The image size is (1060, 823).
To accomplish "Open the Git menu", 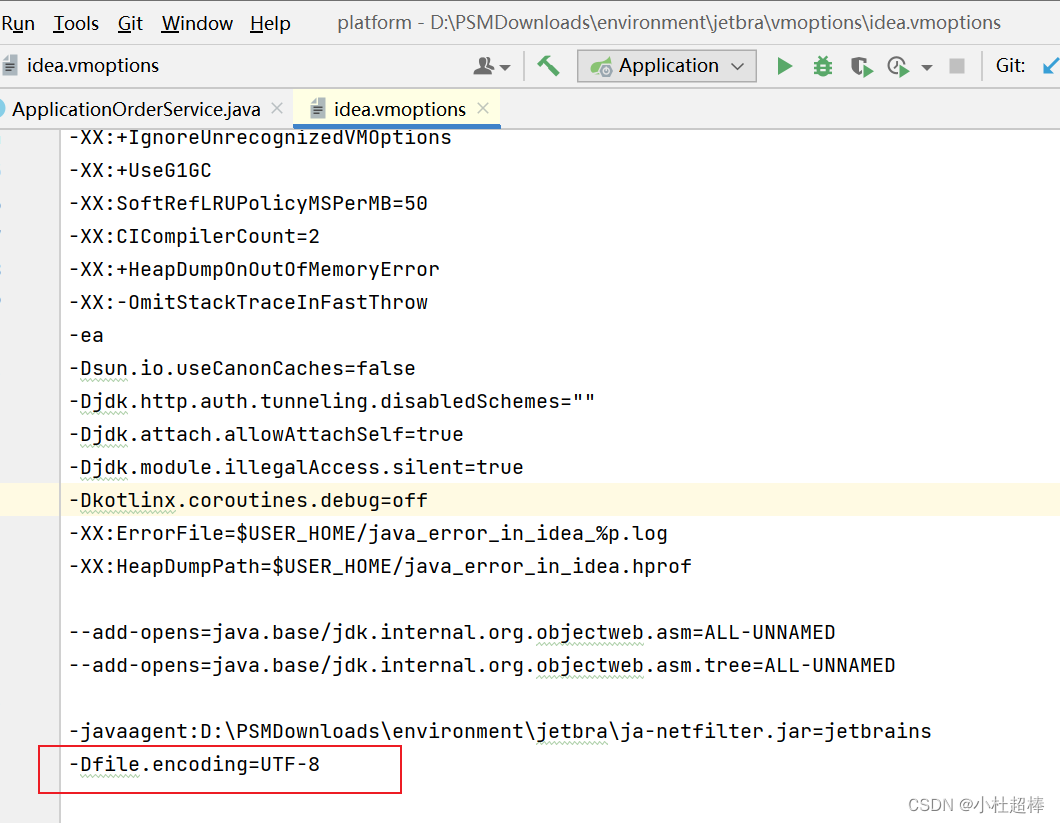I will pyautogui.click(x=130, y=22).
